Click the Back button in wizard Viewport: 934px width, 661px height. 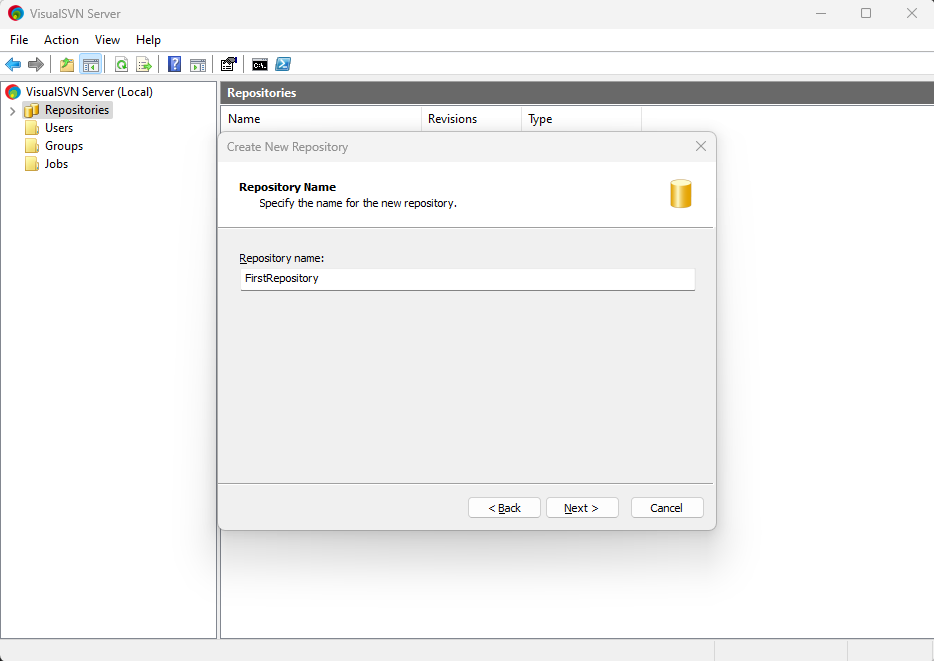point(504,508)
